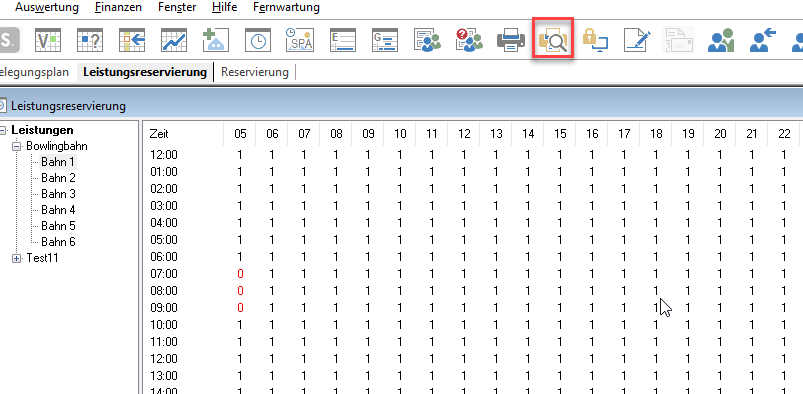This screenshot has width=803, height=394.
Task: Click the 13:00 time row label
Action: [164, 376]
